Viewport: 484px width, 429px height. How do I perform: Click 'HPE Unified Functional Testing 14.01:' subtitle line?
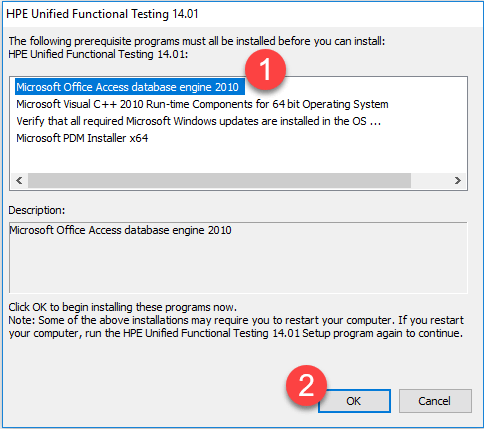tap(98, 54)
